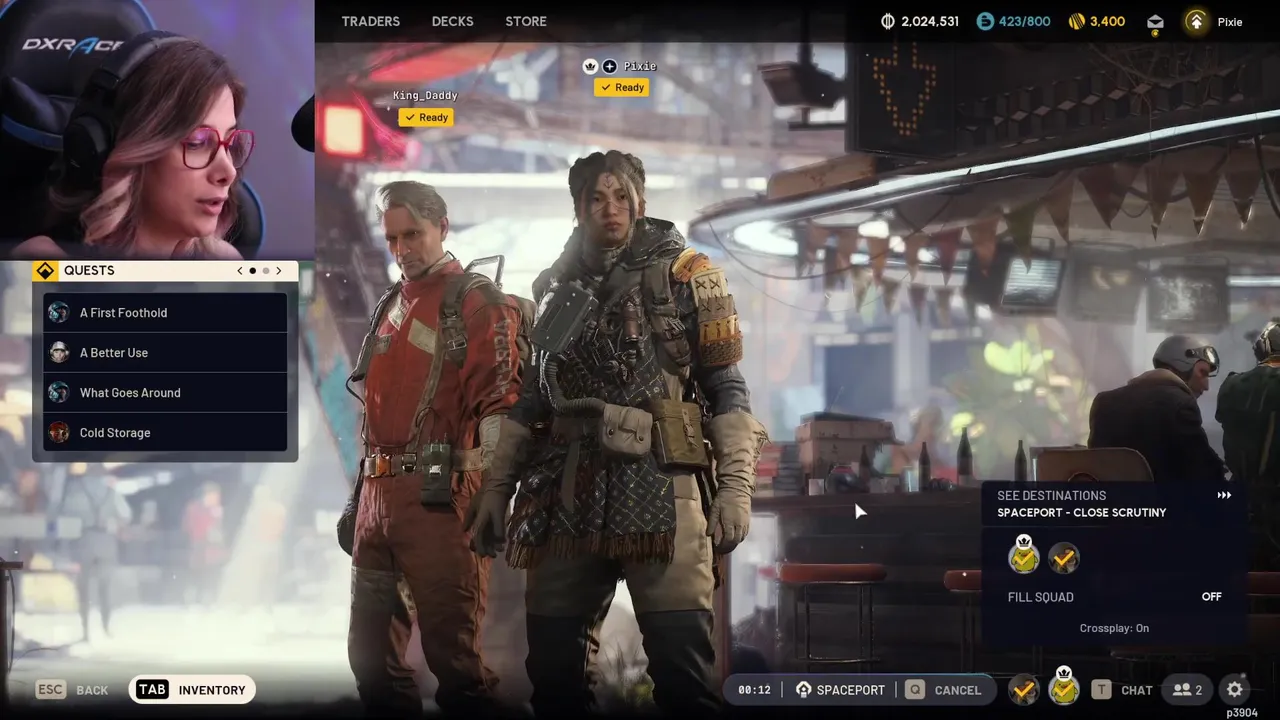Click the A Better Use quest giver icon
This screenshot has width=1280, height=720.
coord(59,352)
